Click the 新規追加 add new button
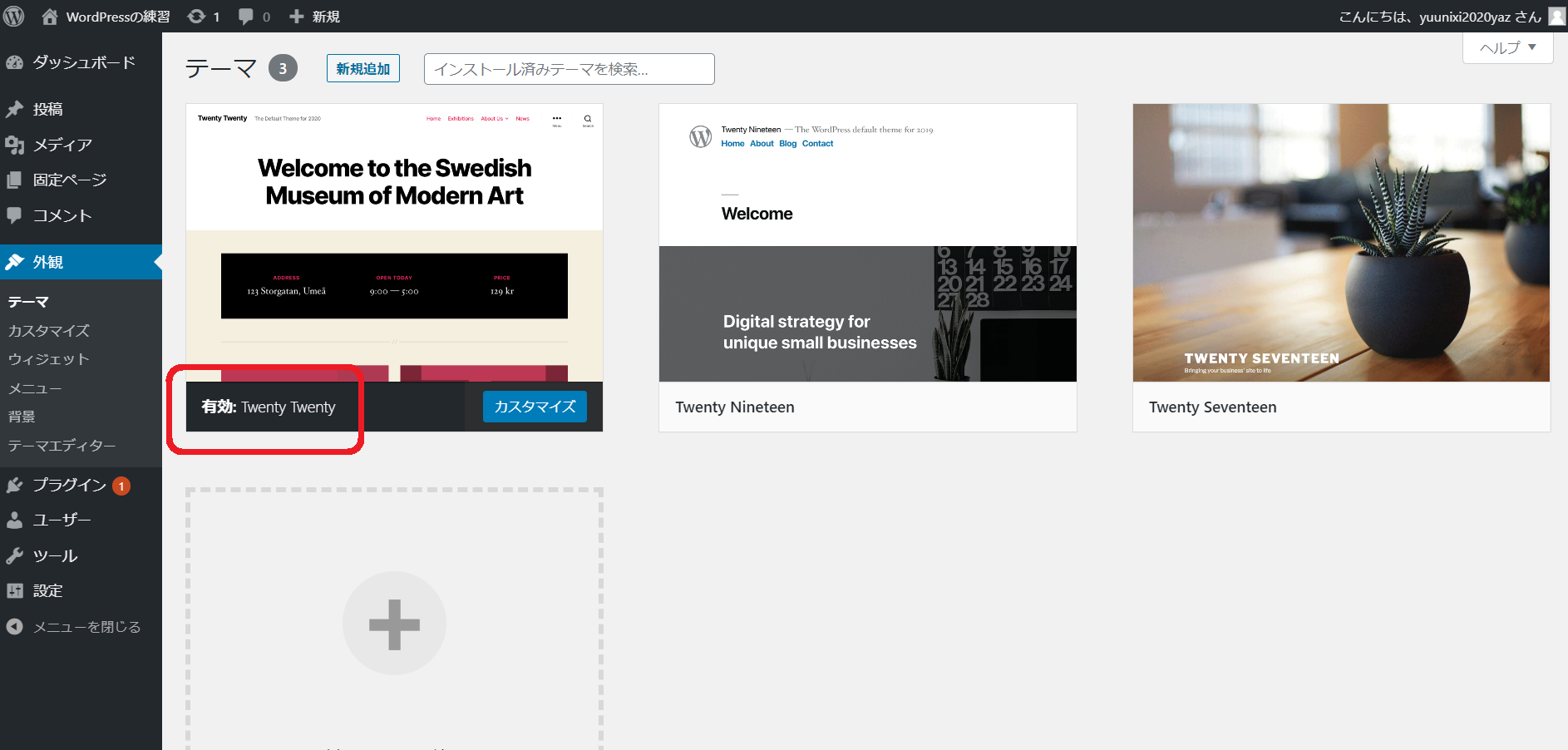Viewport: 1568px width, 750px height. 362,69
